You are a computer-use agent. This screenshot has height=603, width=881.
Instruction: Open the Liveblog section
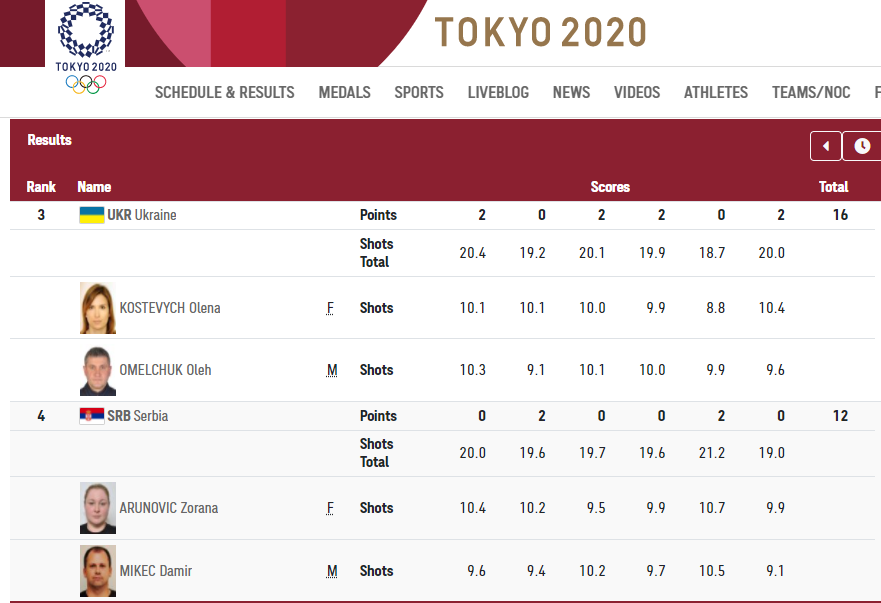point(498,92)
